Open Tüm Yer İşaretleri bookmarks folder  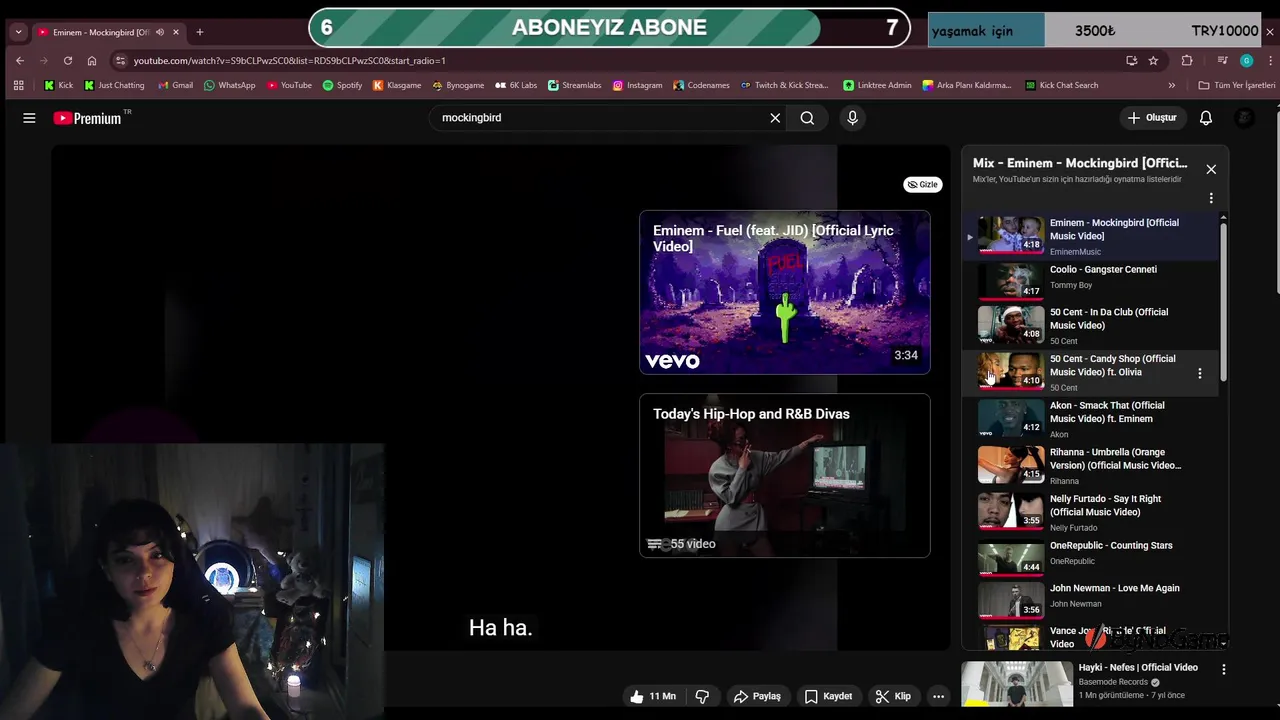tap(1236, 85)
